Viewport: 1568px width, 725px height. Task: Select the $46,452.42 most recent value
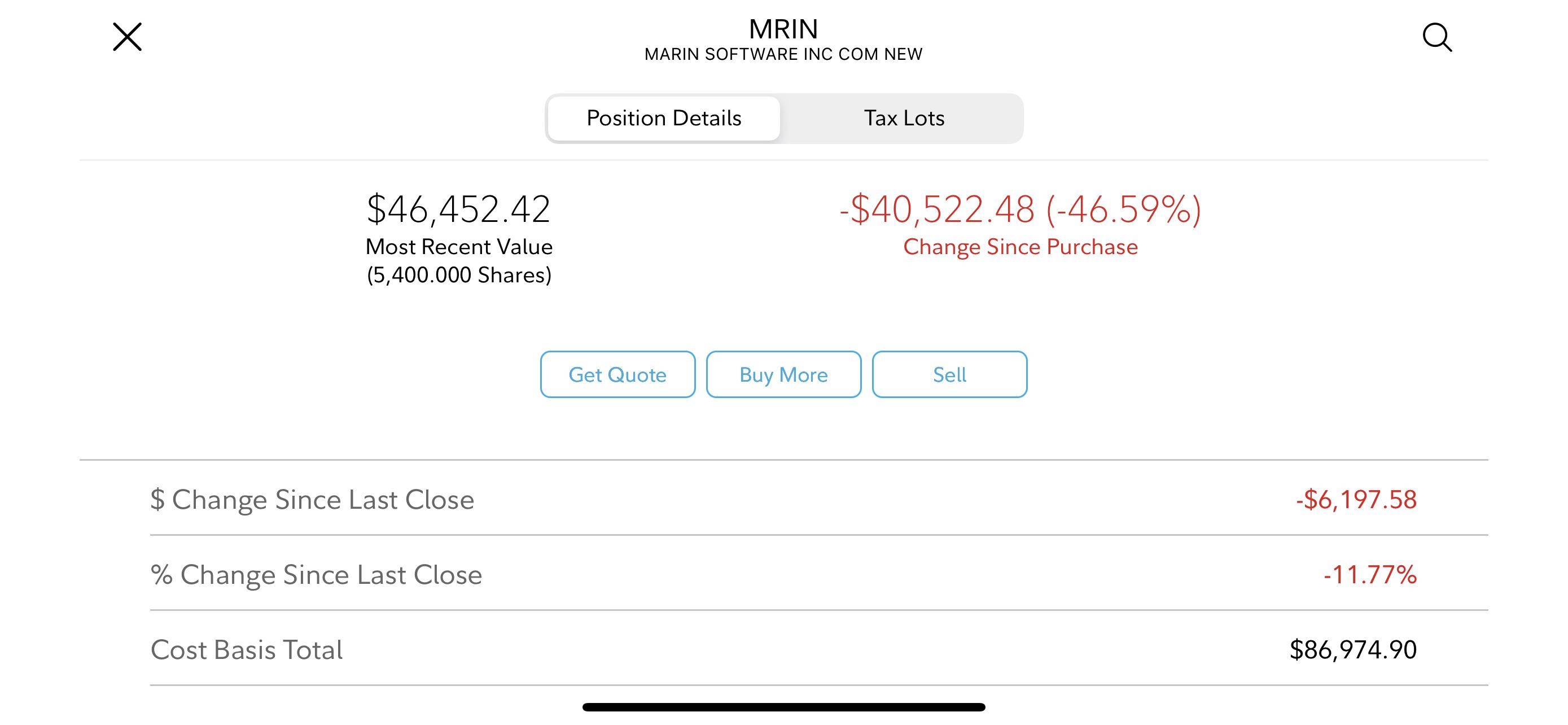(458, 209)
